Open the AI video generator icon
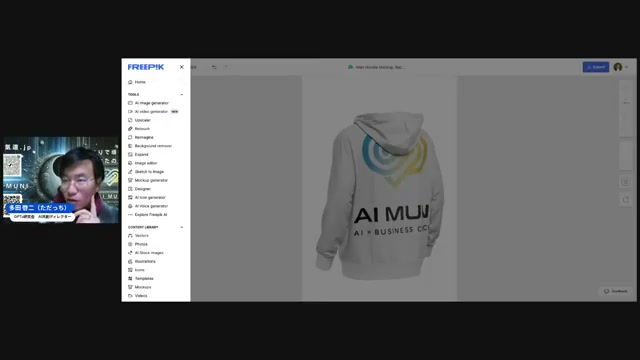640x360 pixels. (130, 111)
